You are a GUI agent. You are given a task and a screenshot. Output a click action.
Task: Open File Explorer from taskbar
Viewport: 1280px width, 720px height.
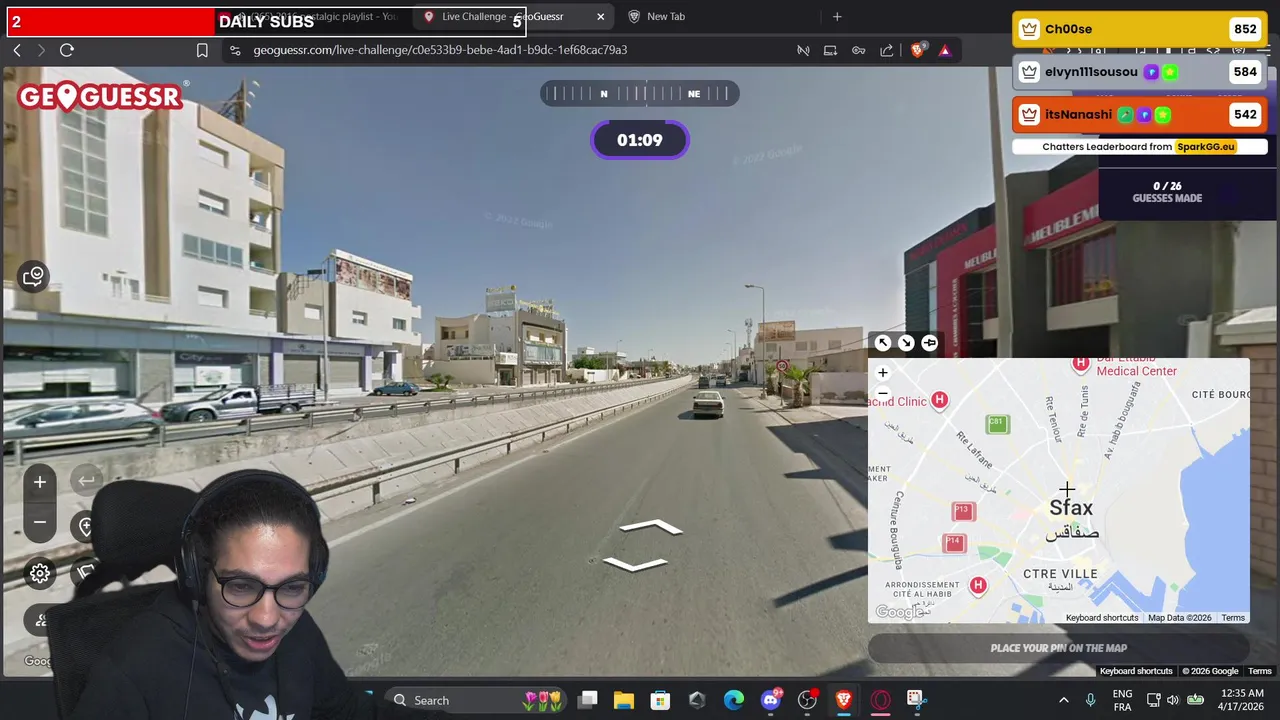[624, 700]
